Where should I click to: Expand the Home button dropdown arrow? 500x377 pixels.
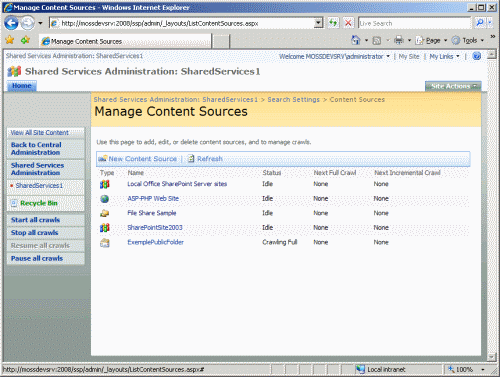coord(366,41)
